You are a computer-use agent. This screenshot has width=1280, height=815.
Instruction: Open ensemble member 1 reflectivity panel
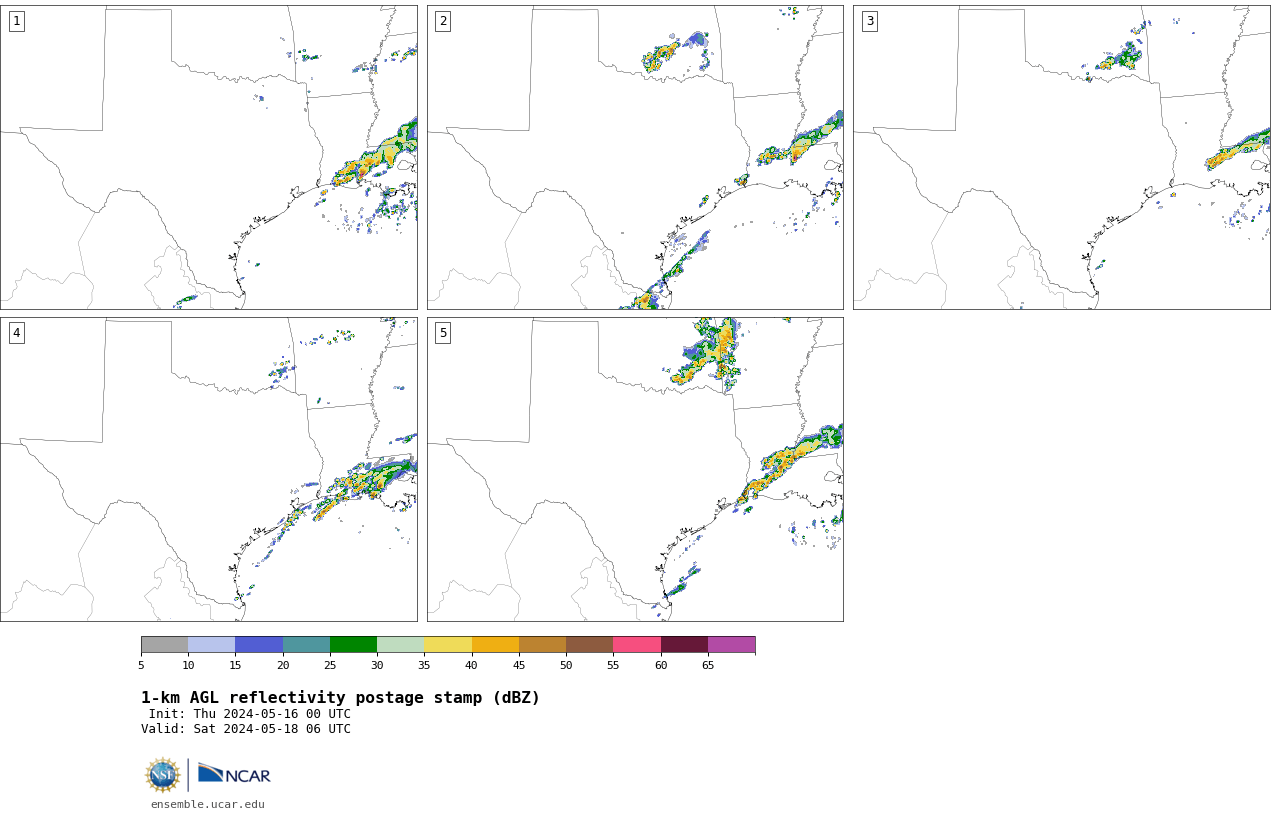click(x=209, y=157)
